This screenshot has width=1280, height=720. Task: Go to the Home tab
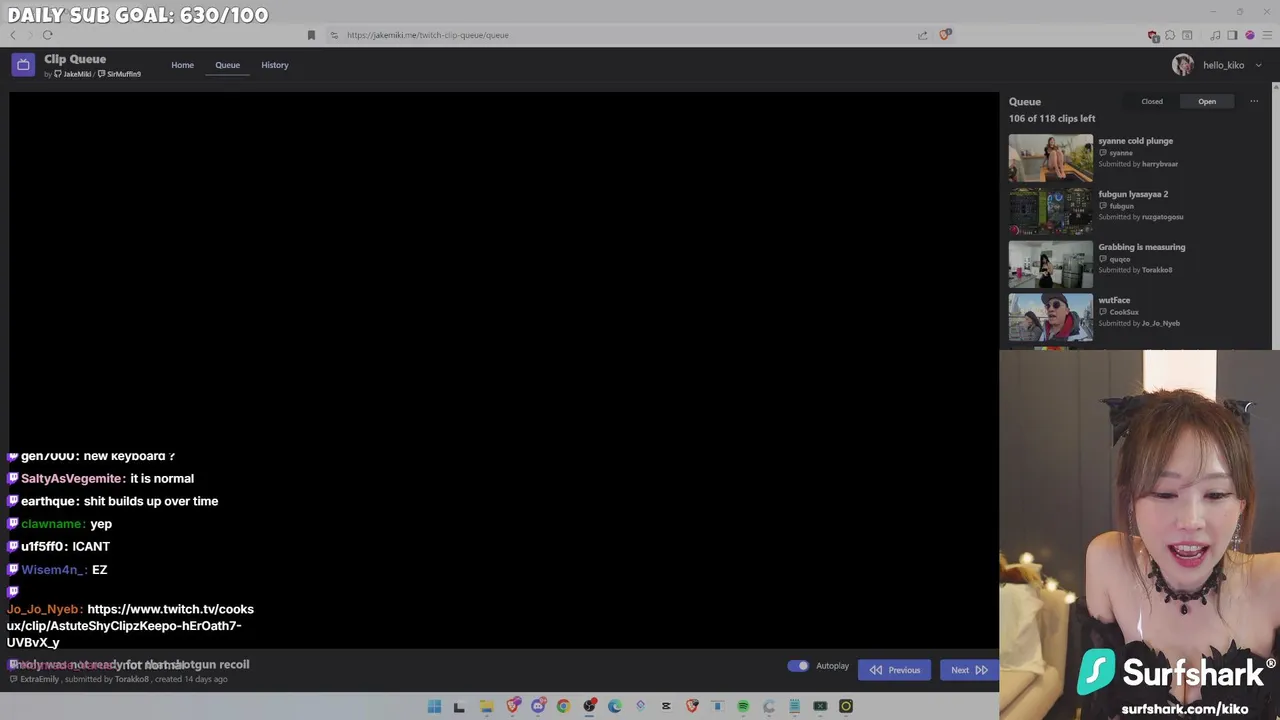click(182, 65)
